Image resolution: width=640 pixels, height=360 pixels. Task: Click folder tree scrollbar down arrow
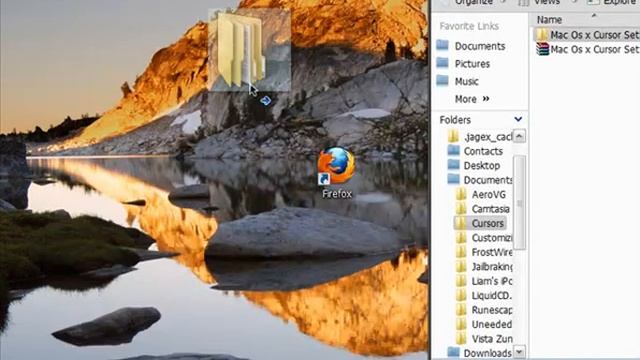coord(519,351)
